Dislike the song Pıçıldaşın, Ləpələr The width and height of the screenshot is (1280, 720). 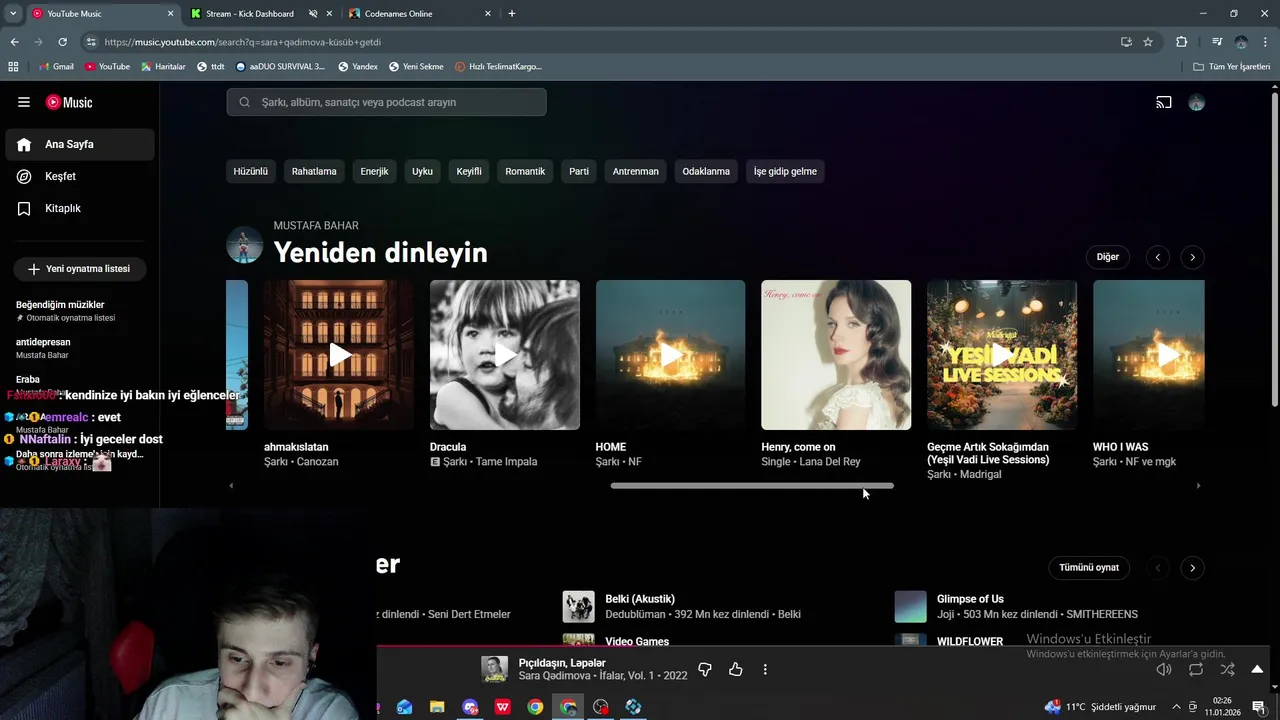point(705,670)
